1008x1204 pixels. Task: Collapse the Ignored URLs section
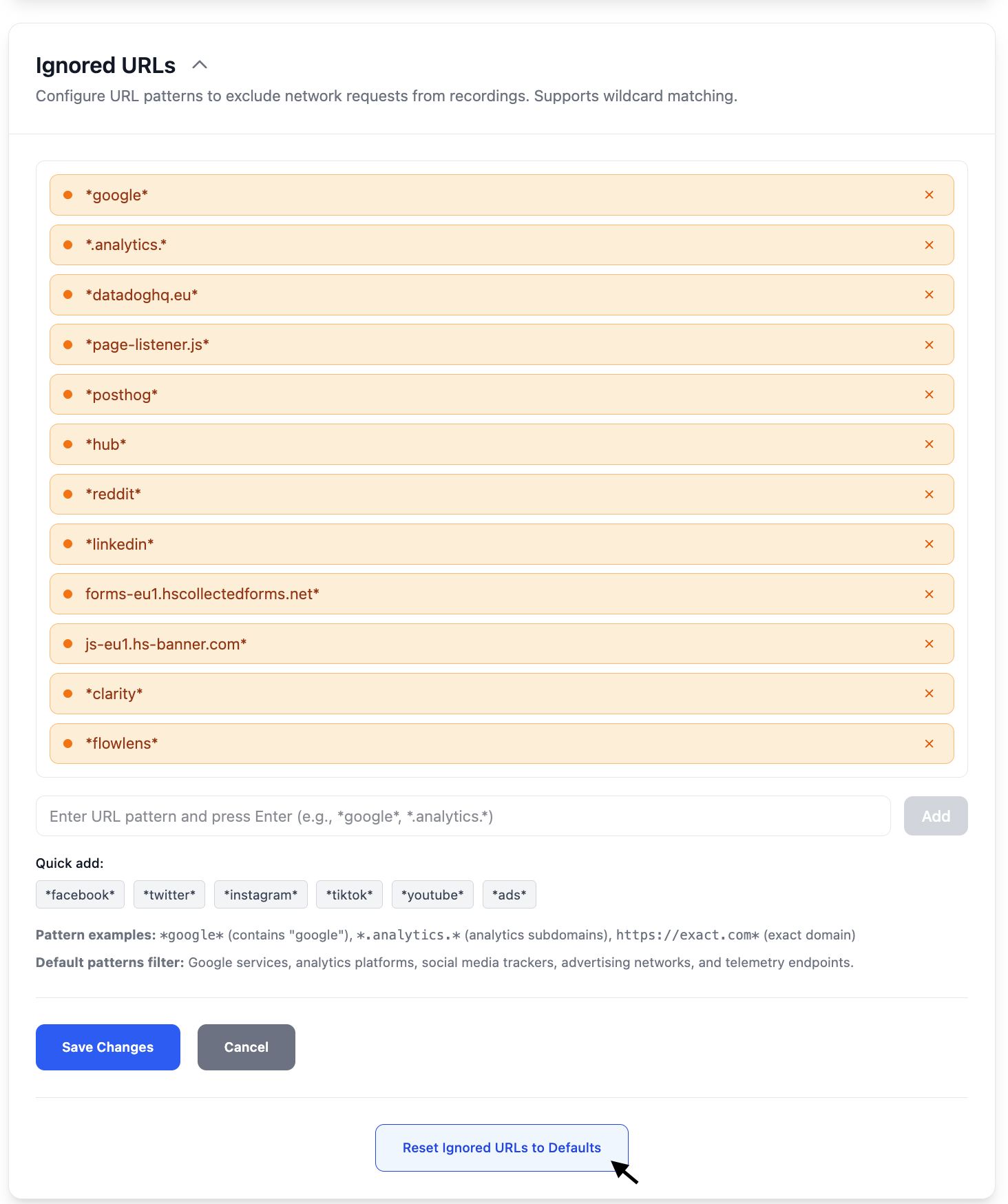pos(200,65)
